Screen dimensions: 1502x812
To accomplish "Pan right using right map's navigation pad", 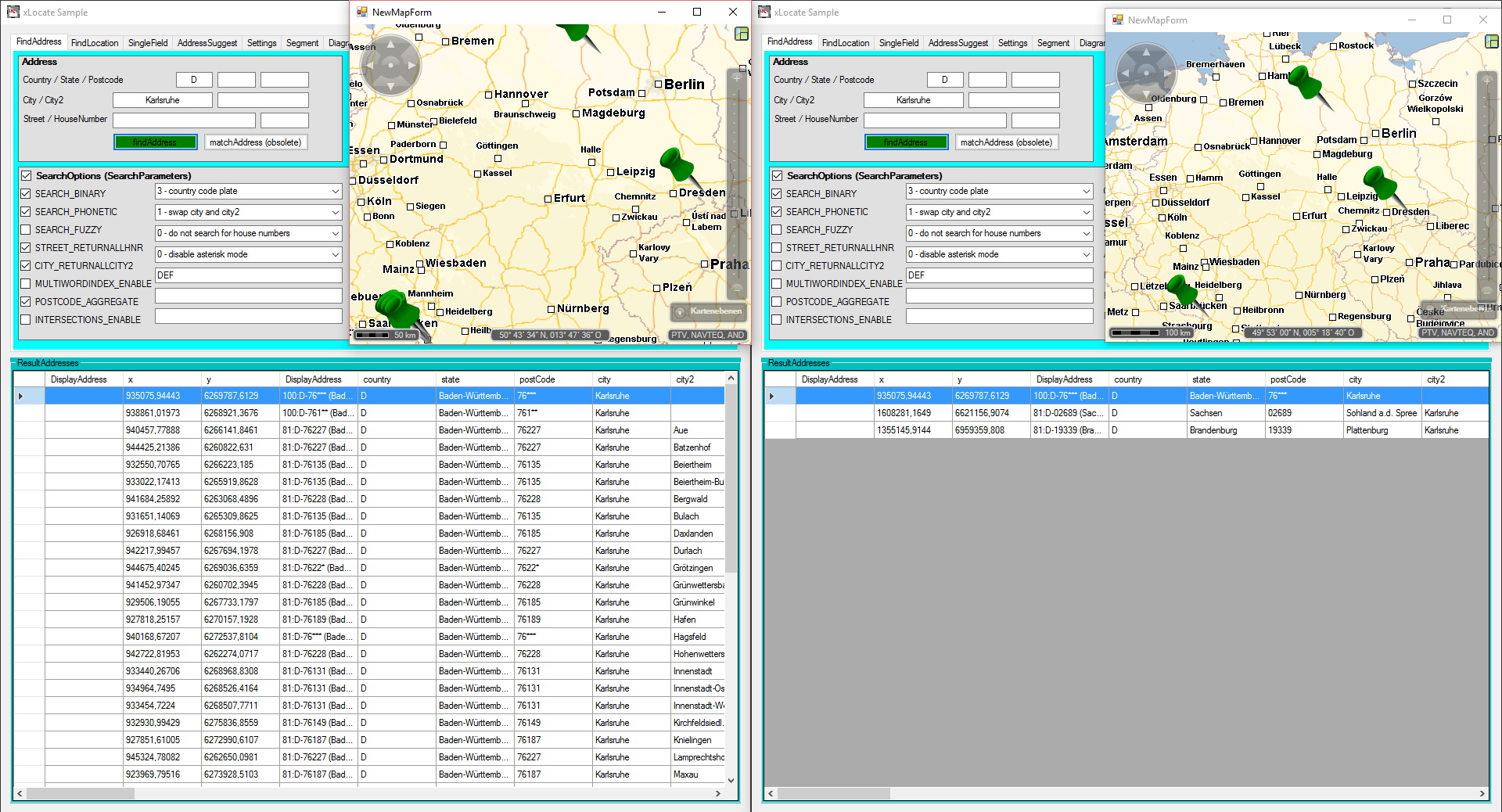I will pyautogui.click(x=1166, y=73).
